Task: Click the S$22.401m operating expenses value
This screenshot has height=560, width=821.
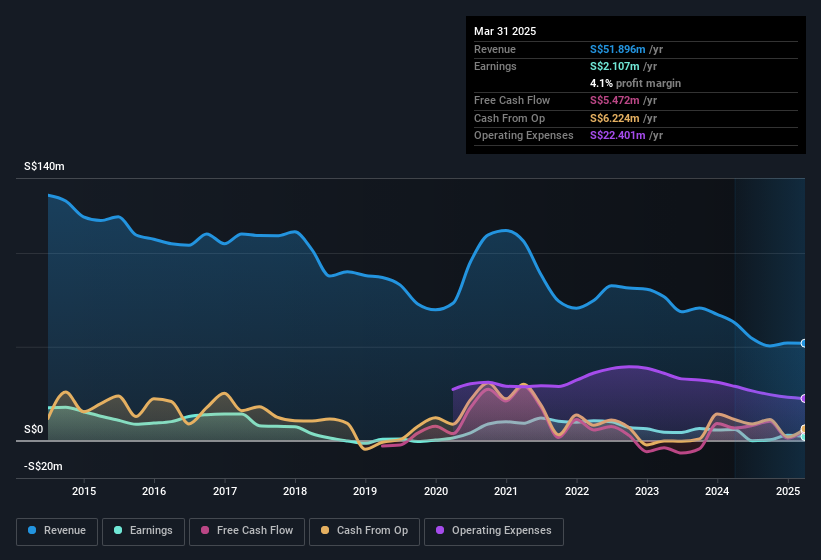Action: coord(617,136)
